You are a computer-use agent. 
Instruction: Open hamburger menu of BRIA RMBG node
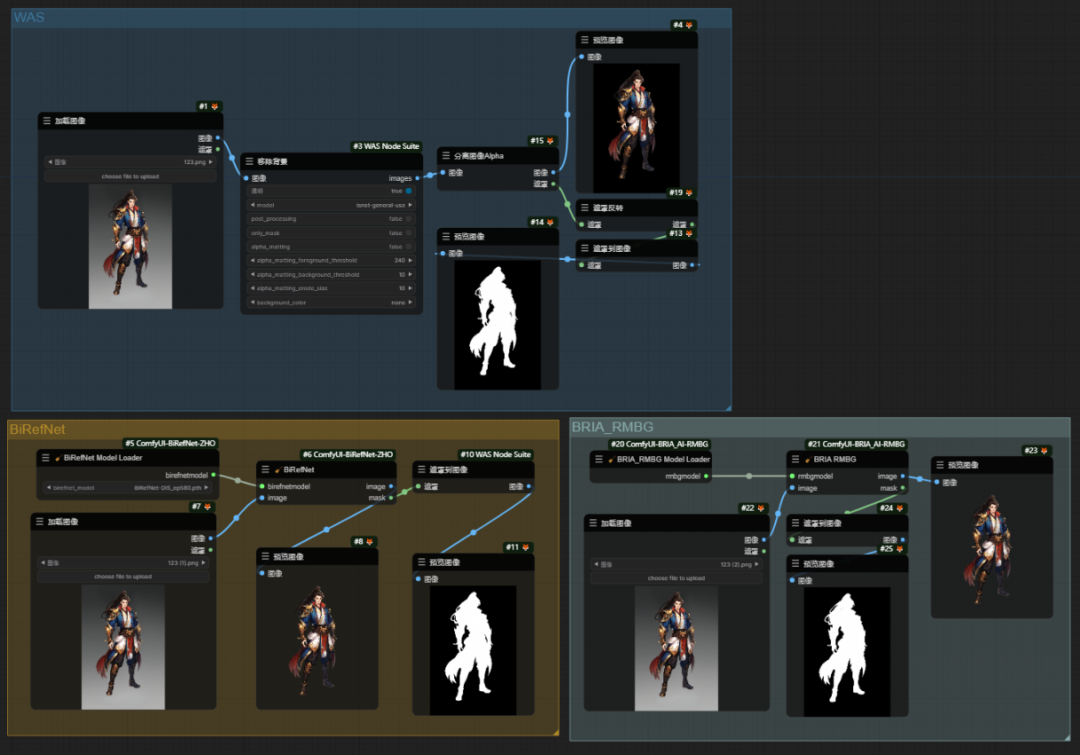click(796, 459)
